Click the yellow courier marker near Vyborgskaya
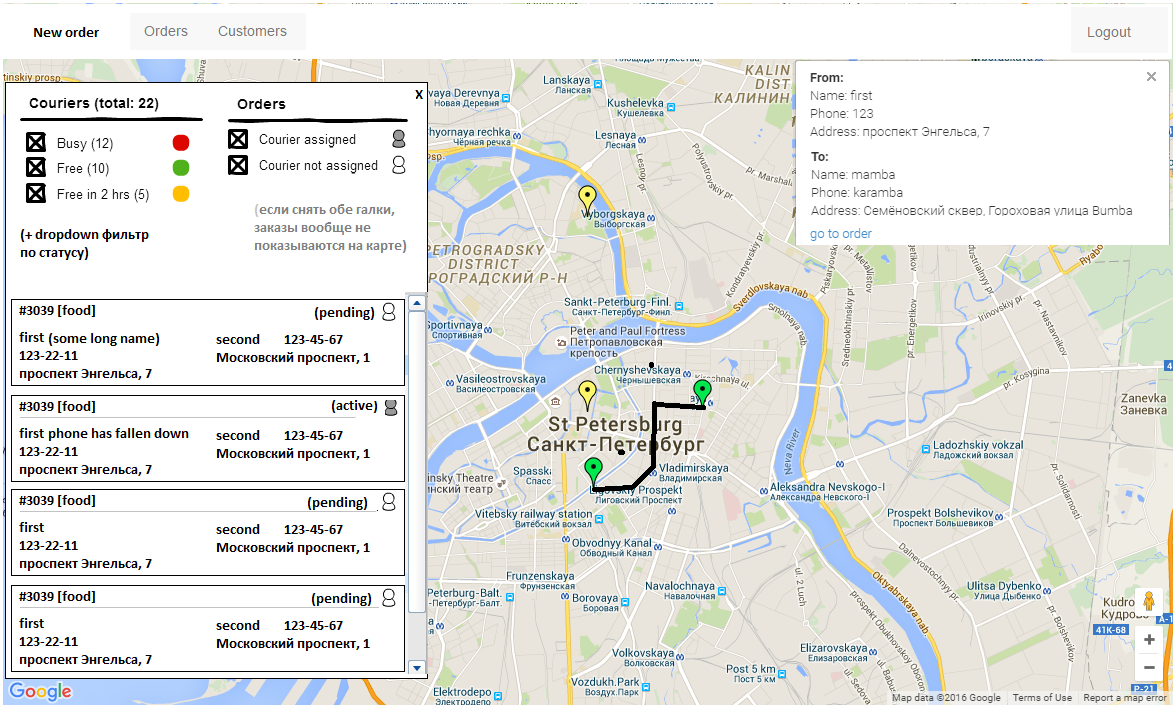The width and height of the screenshot is (1175, 705). [587, 198]
